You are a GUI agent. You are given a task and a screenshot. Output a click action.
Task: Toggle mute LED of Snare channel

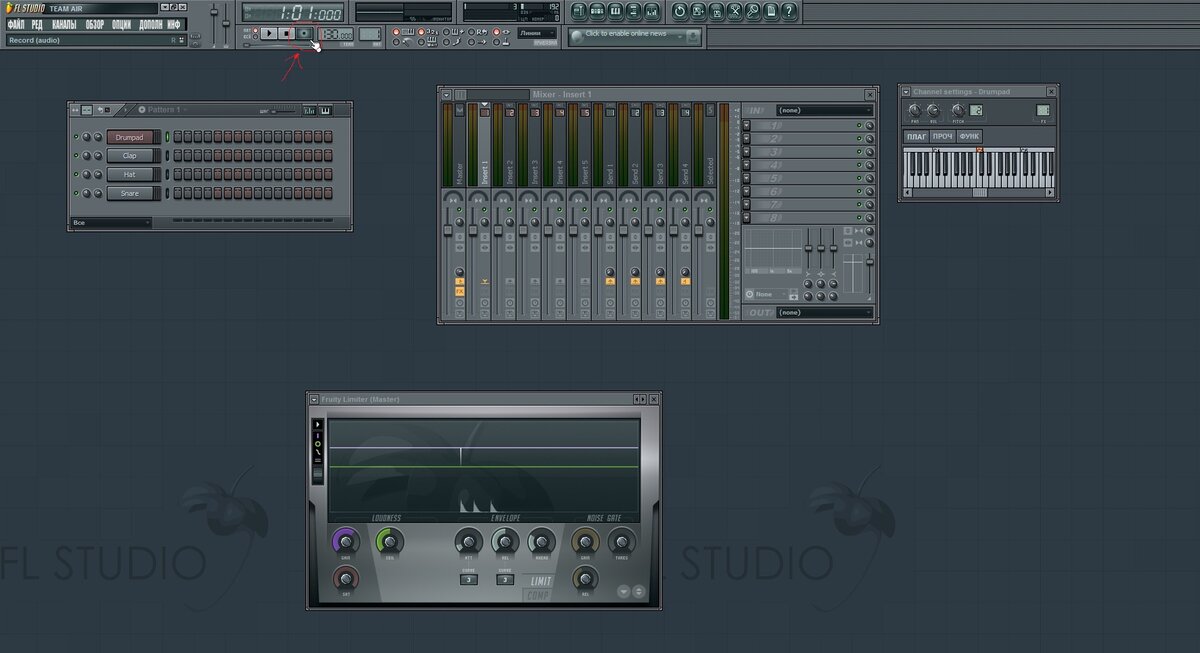tap(76, 193)
